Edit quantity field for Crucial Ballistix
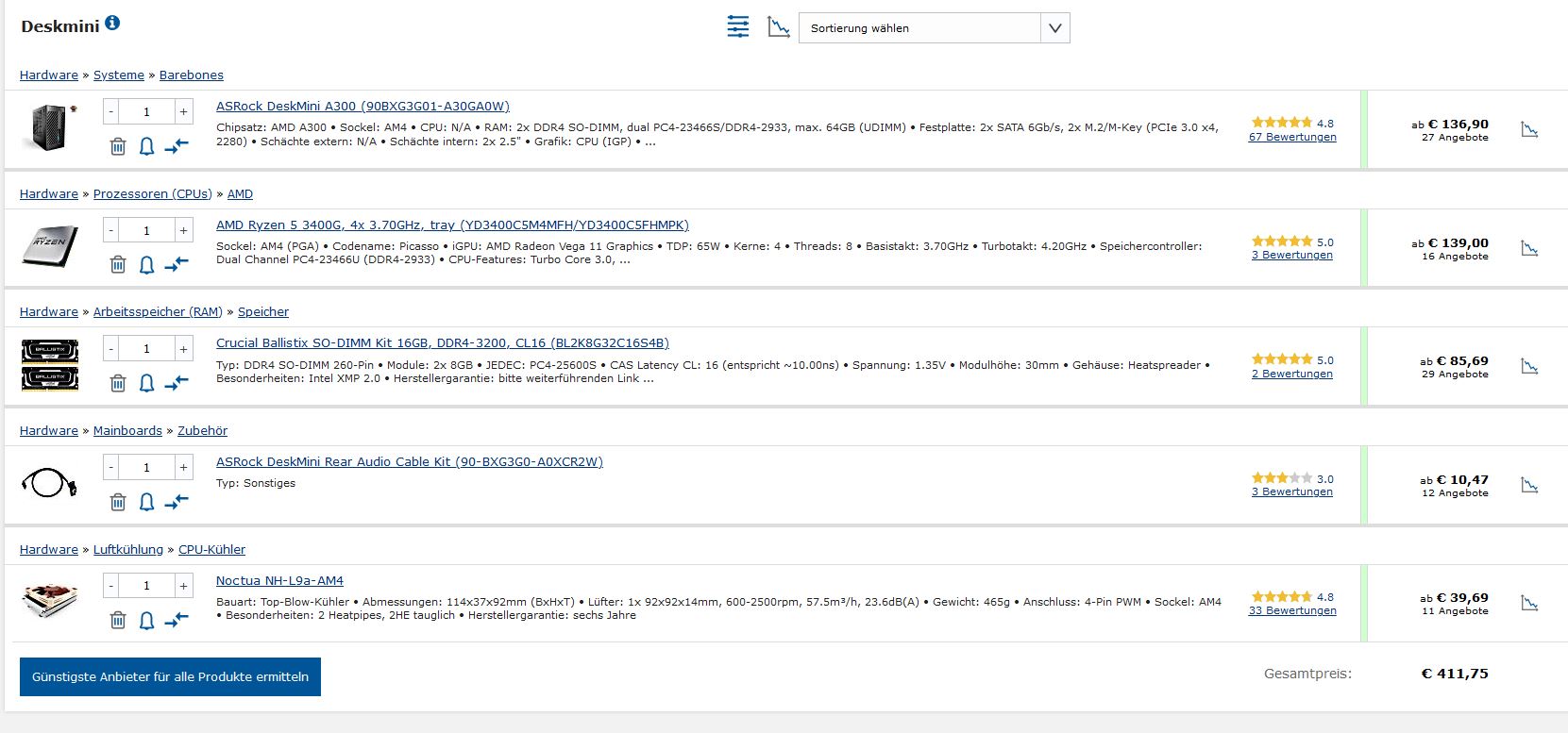1568x733 pixels. tap(146, 349)
